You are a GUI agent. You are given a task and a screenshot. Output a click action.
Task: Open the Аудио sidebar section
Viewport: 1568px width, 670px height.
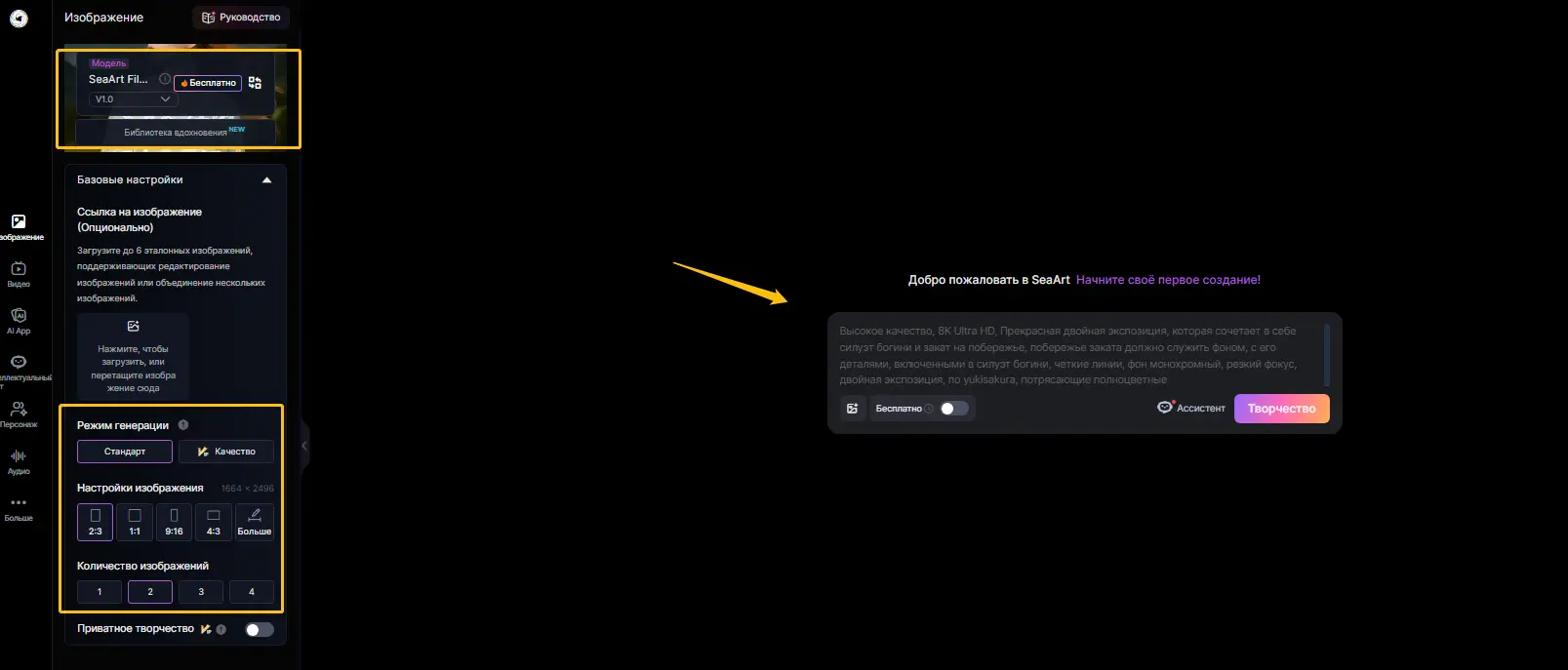[x=19, y=460]
